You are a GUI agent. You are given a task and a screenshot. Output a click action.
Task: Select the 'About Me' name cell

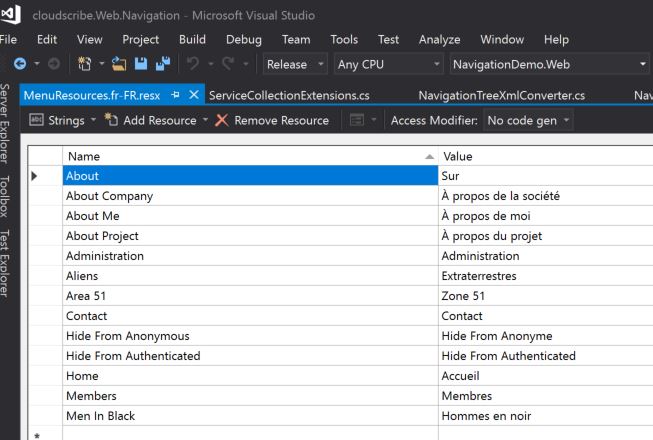tap(250, 216)
